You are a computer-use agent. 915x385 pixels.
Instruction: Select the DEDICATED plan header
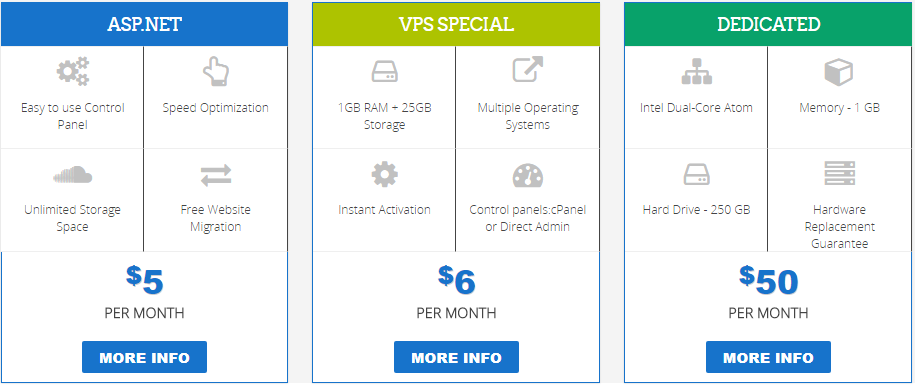tap(769, 24)
